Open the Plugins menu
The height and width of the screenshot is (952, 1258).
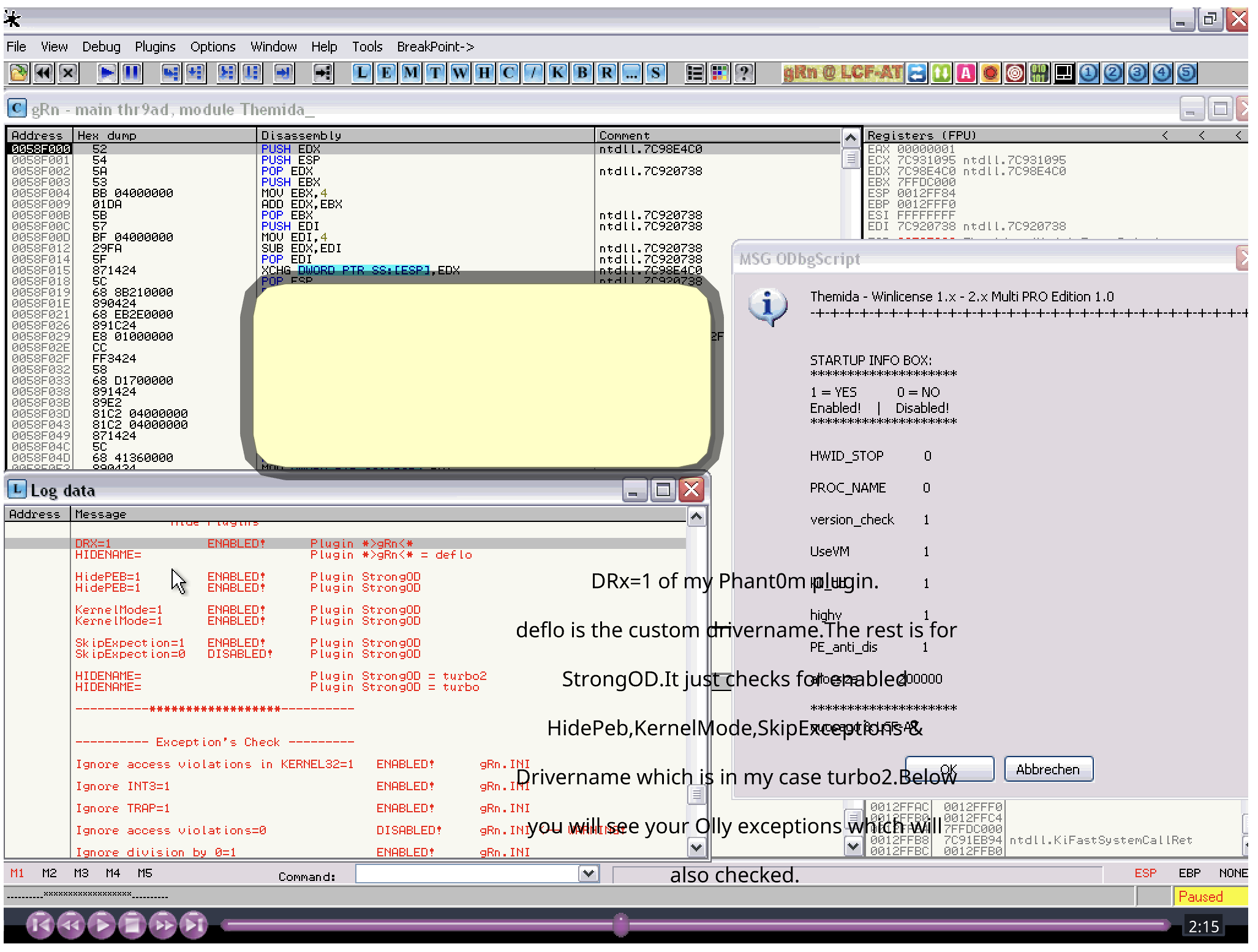(x=155, y=47)
